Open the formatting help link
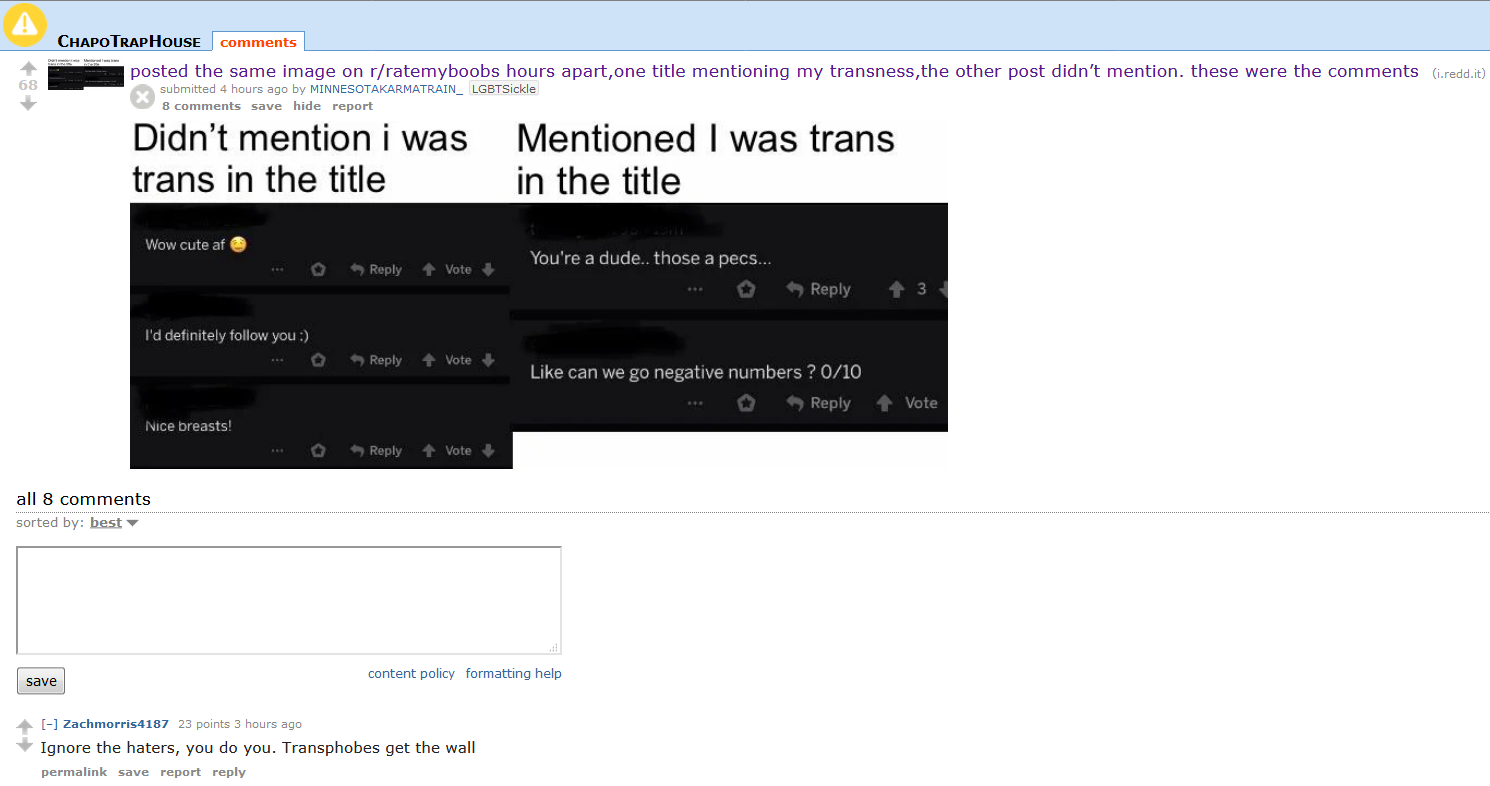The image size is (1490, 786). [x=513, y=673]
